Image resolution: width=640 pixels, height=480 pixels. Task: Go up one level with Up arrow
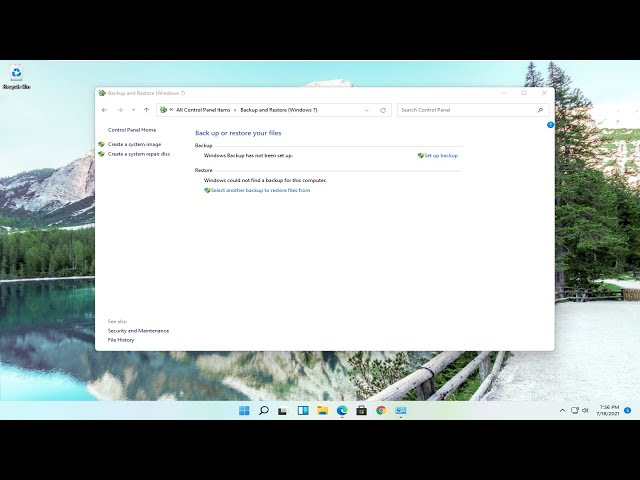147,110
